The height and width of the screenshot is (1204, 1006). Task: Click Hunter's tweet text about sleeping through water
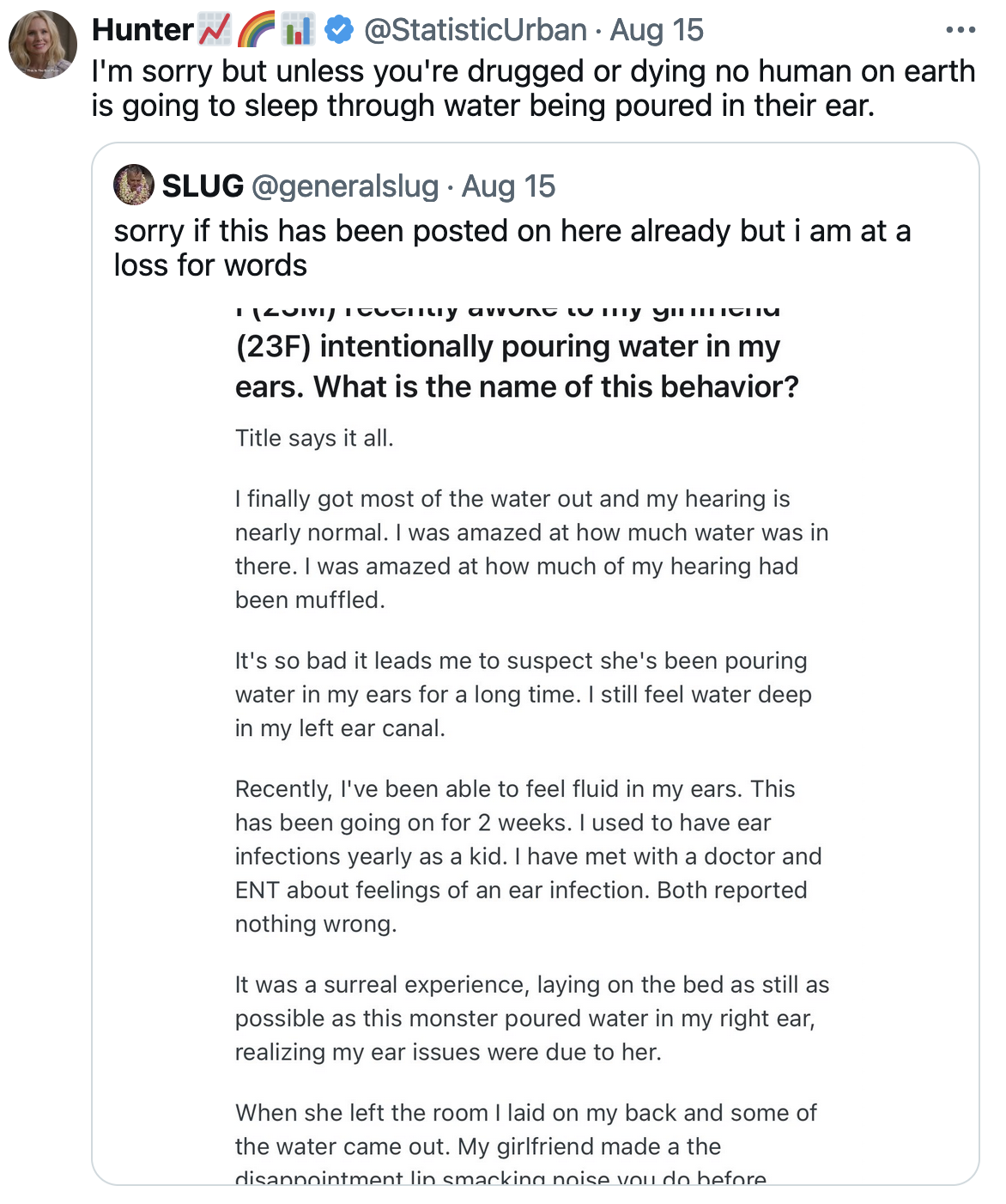532,88
